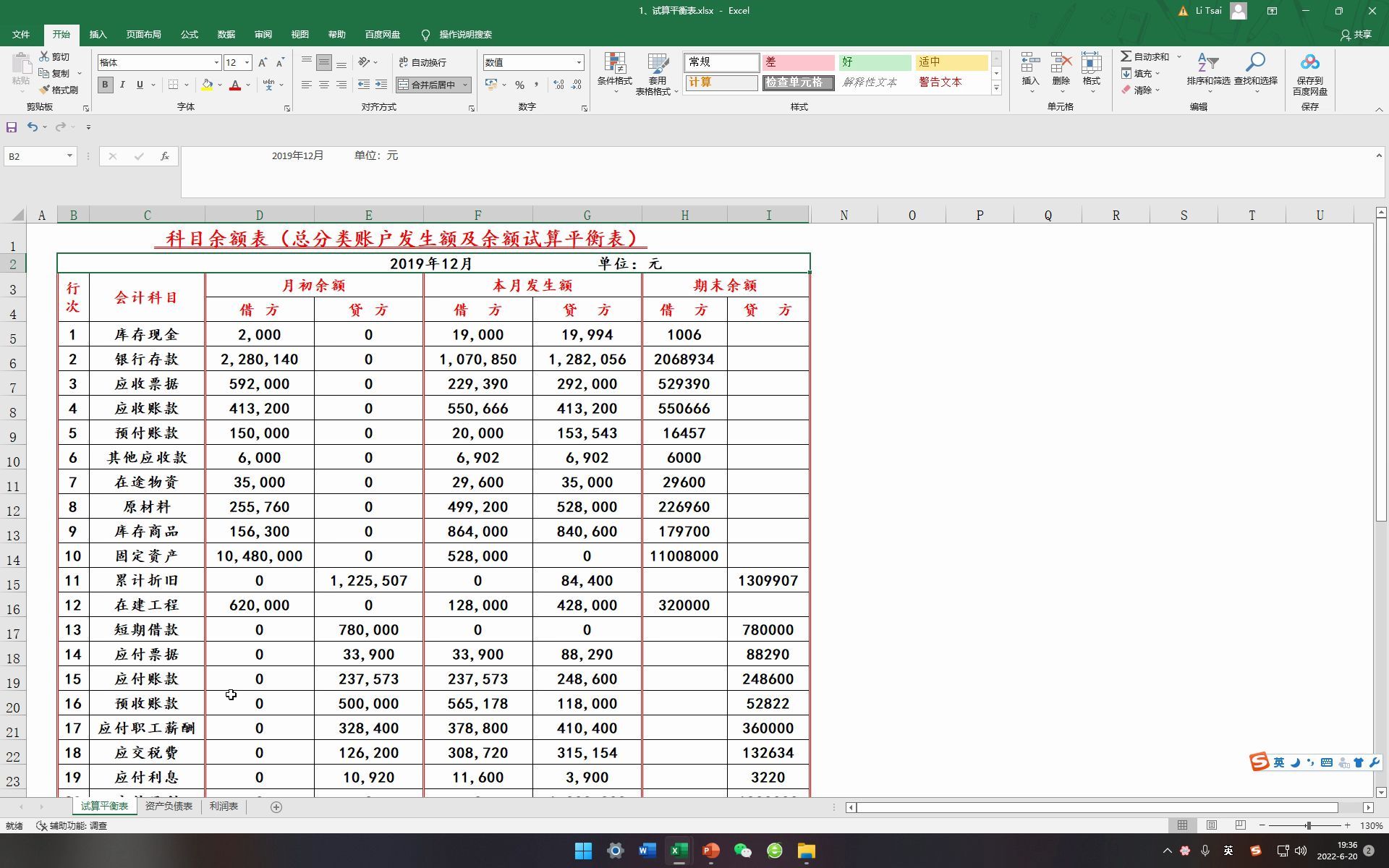Apply 好 Good cell style
Image resolution: width=1389 pixels, height=868 pixels.
click(x=875, y=62)
